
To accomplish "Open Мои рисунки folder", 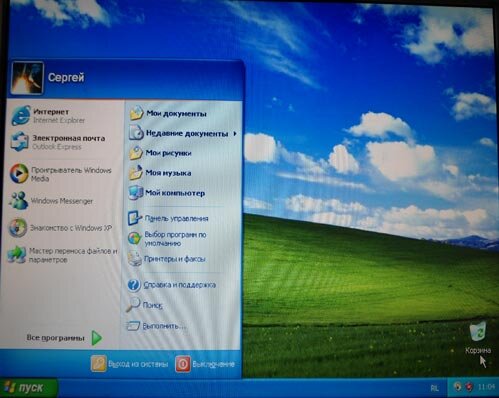I will point(168,153).
